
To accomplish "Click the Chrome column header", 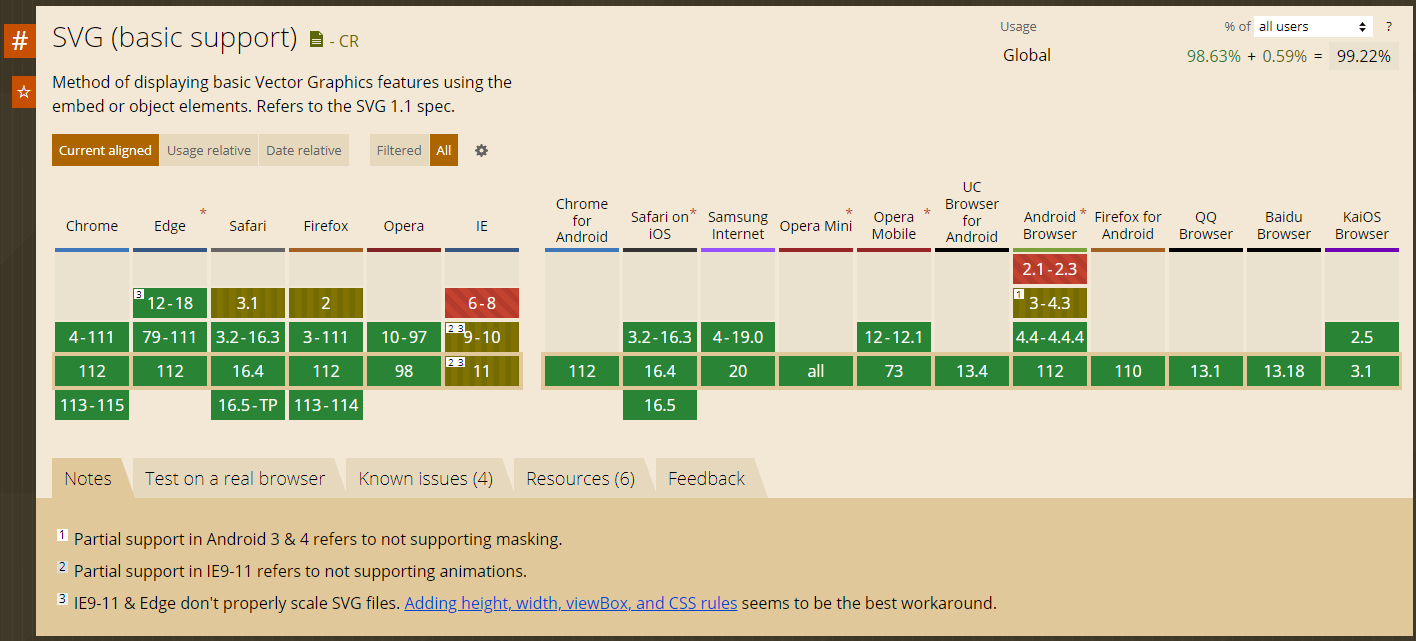I will 92,226.
